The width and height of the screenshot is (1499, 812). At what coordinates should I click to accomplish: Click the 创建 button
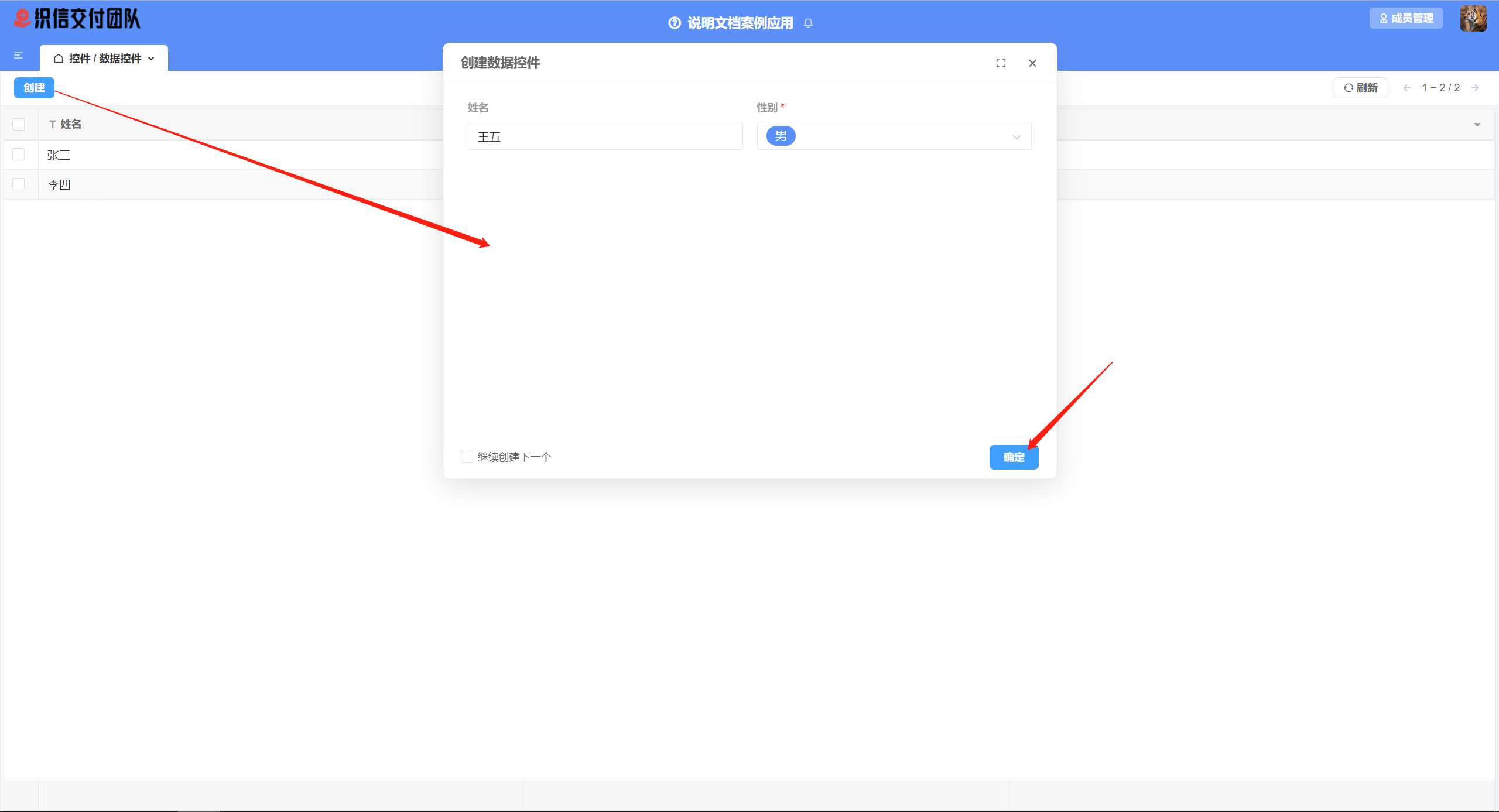coord(33,87)
